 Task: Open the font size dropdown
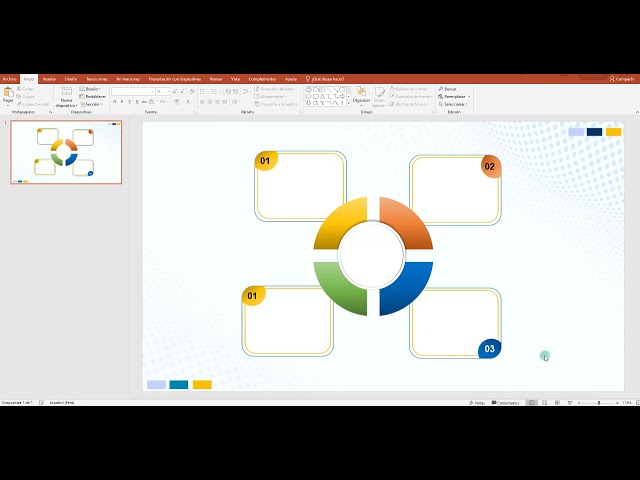tap(169, 91)
